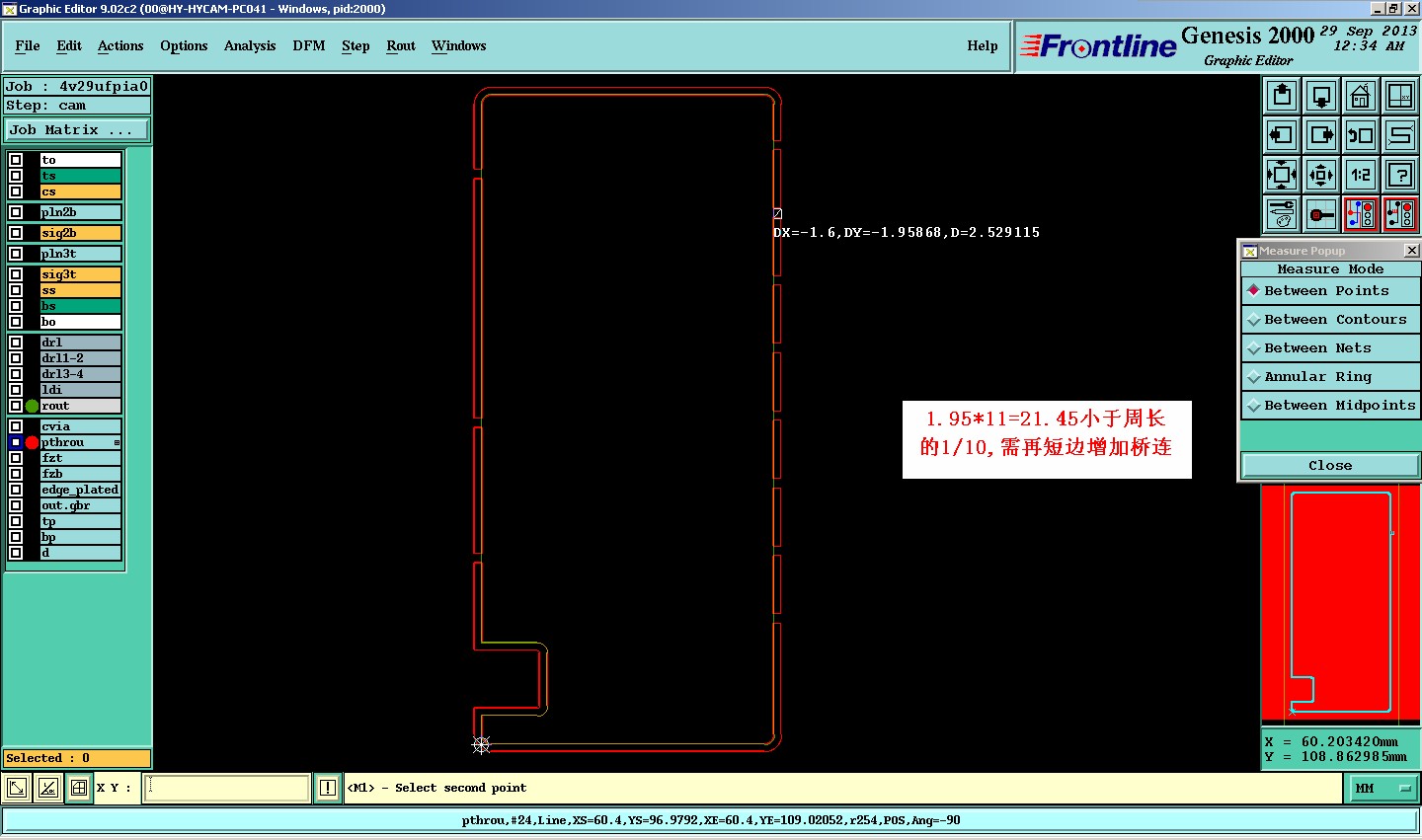The height and width of the screenshot is (840, 1422).
Task: Click the box-with-down-arrow view icon
Action: click(1321, 96)
